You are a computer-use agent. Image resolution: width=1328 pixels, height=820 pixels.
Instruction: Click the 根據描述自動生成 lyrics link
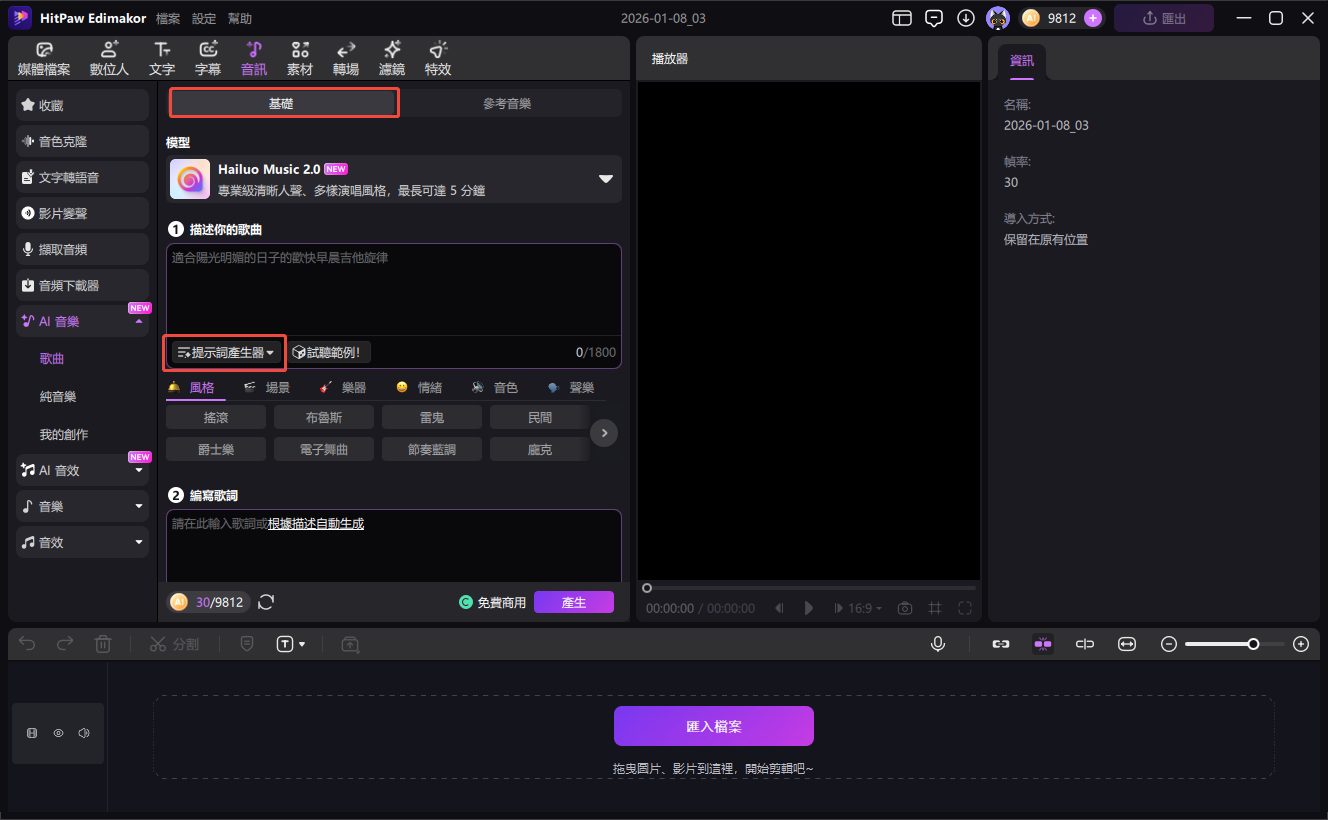(315, 523)
